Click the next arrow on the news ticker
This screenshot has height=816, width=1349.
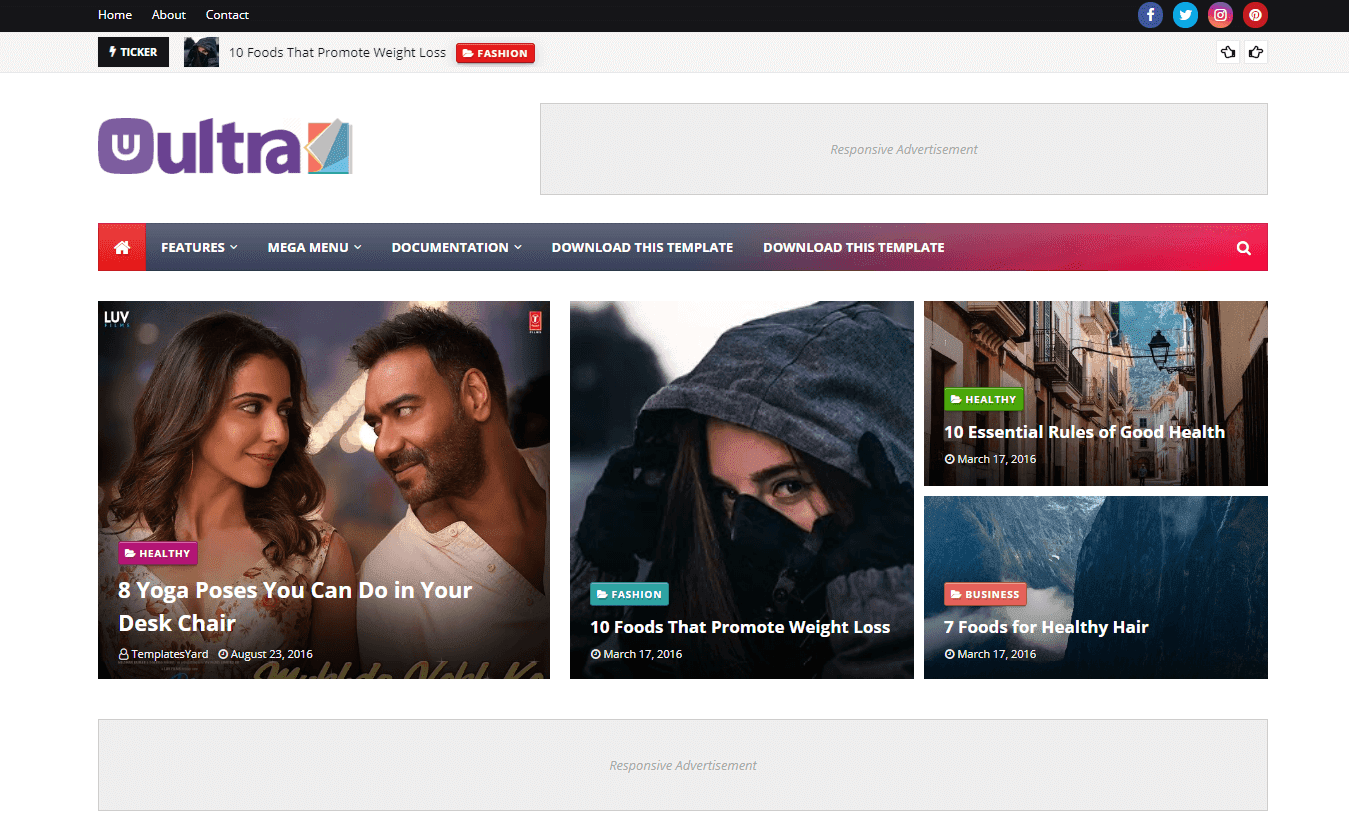pos(1256,51)
